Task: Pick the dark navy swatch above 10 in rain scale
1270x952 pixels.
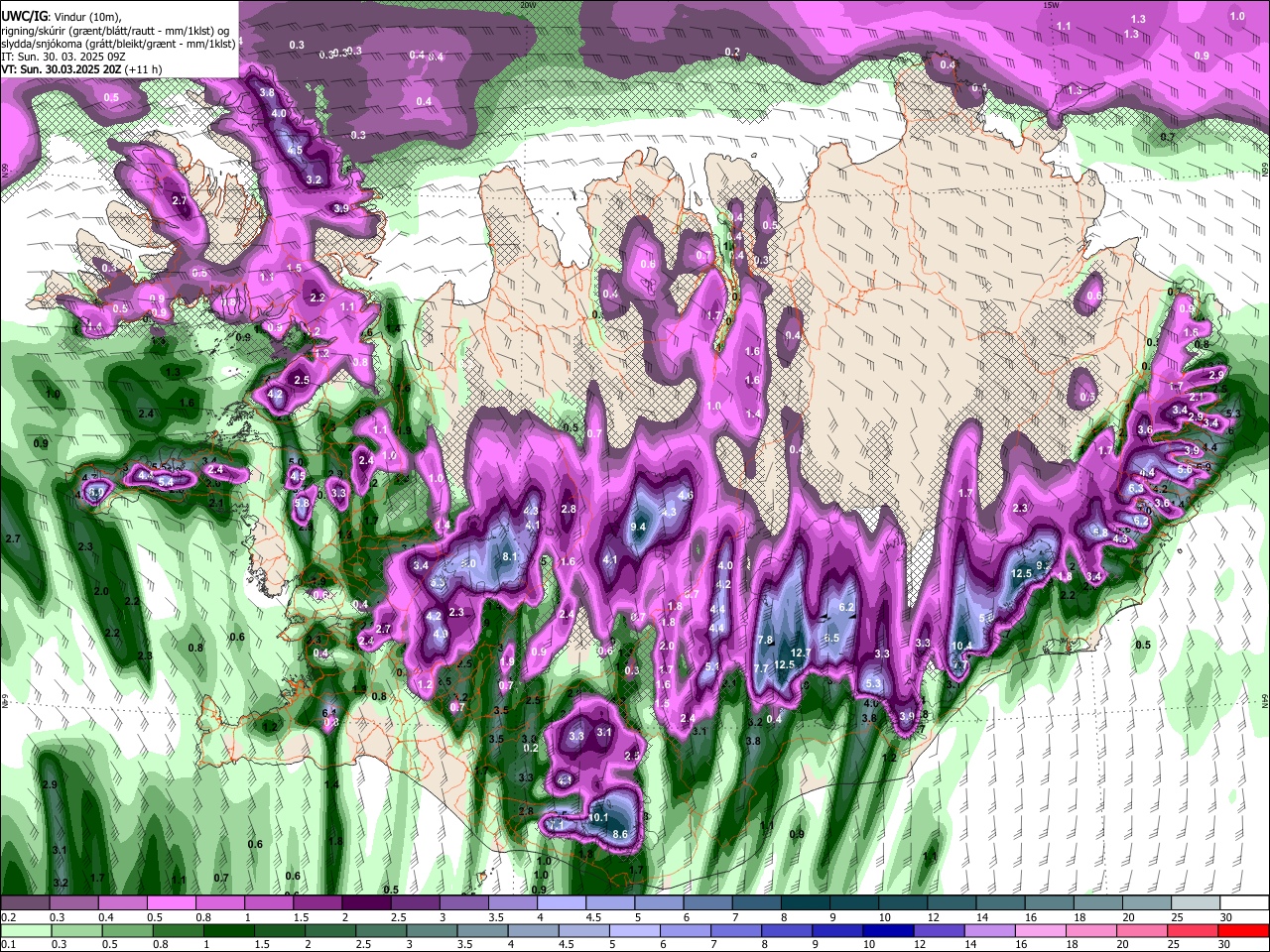Action: (x=887, y=930)
